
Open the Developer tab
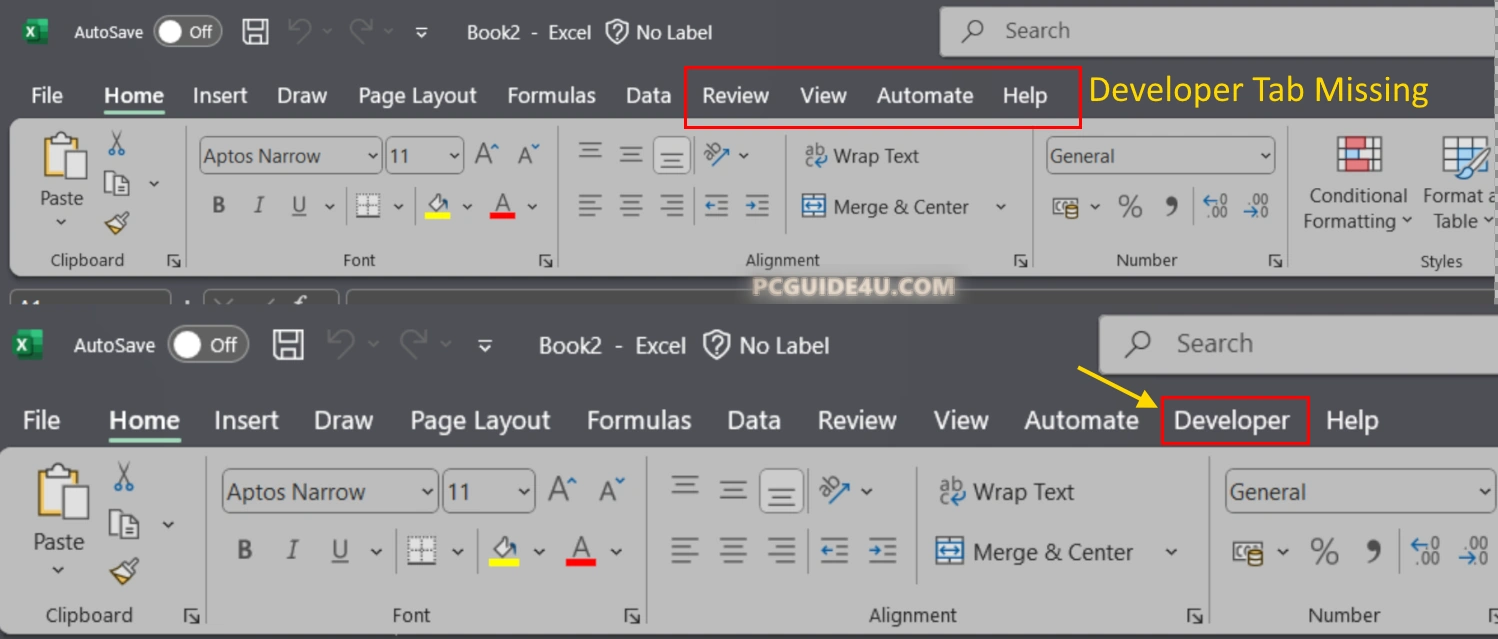click(1232, 421)
